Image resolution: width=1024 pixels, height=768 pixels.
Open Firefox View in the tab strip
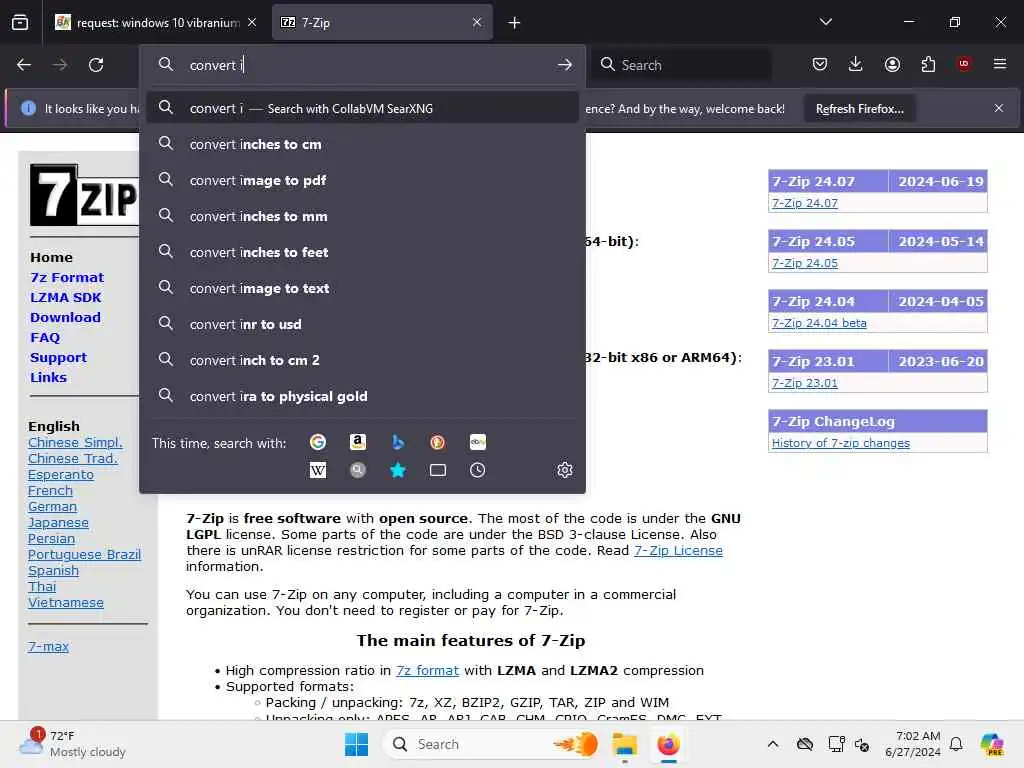(x=20, y=22)
